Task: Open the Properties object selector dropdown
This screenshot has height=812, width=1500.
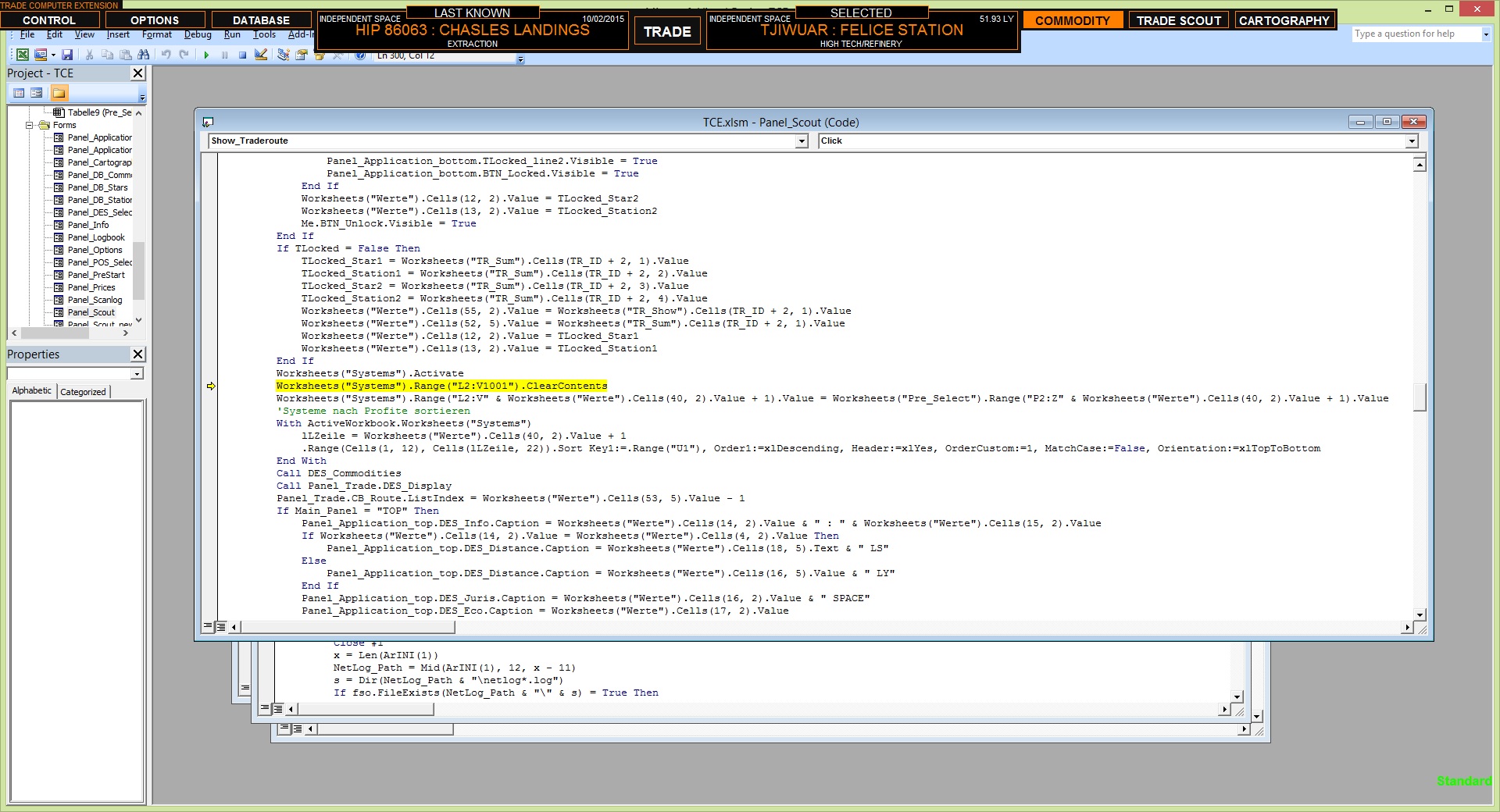Action: (x=137, y=374)
